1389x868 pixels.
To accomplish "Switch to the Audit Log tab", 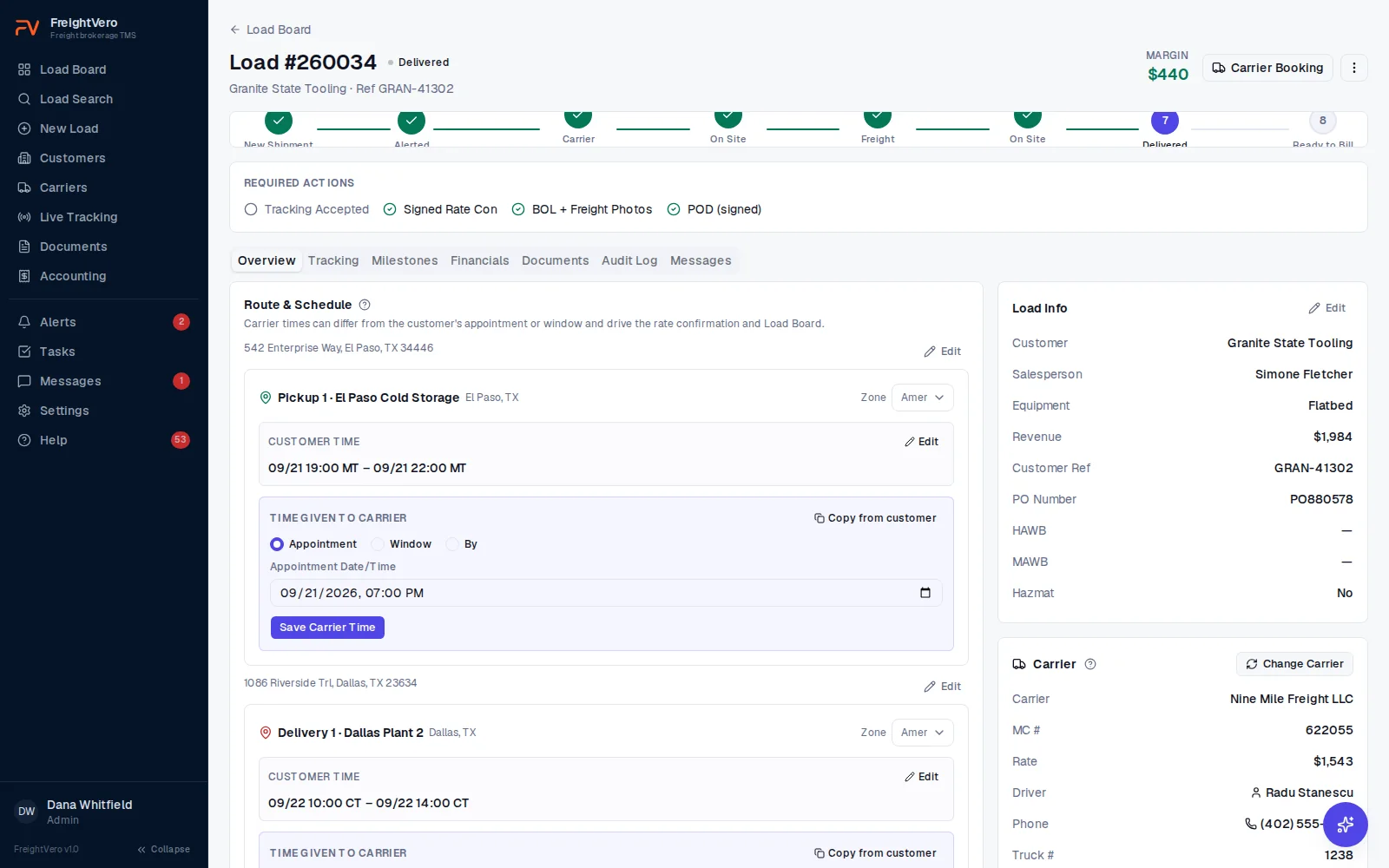I will pyautogui.click(x=629, y=260).
